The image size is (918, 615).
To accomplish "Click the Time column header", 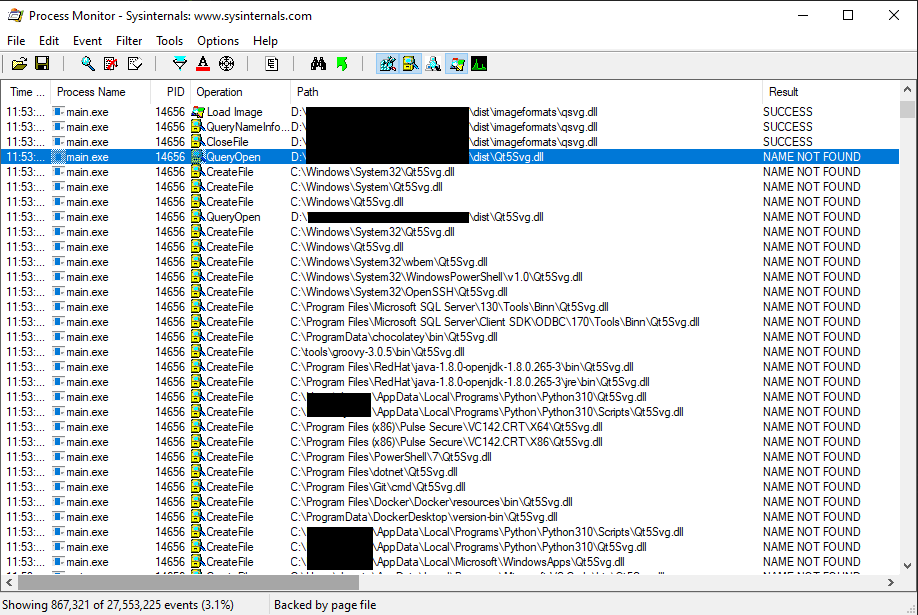I will coord(26,92).
